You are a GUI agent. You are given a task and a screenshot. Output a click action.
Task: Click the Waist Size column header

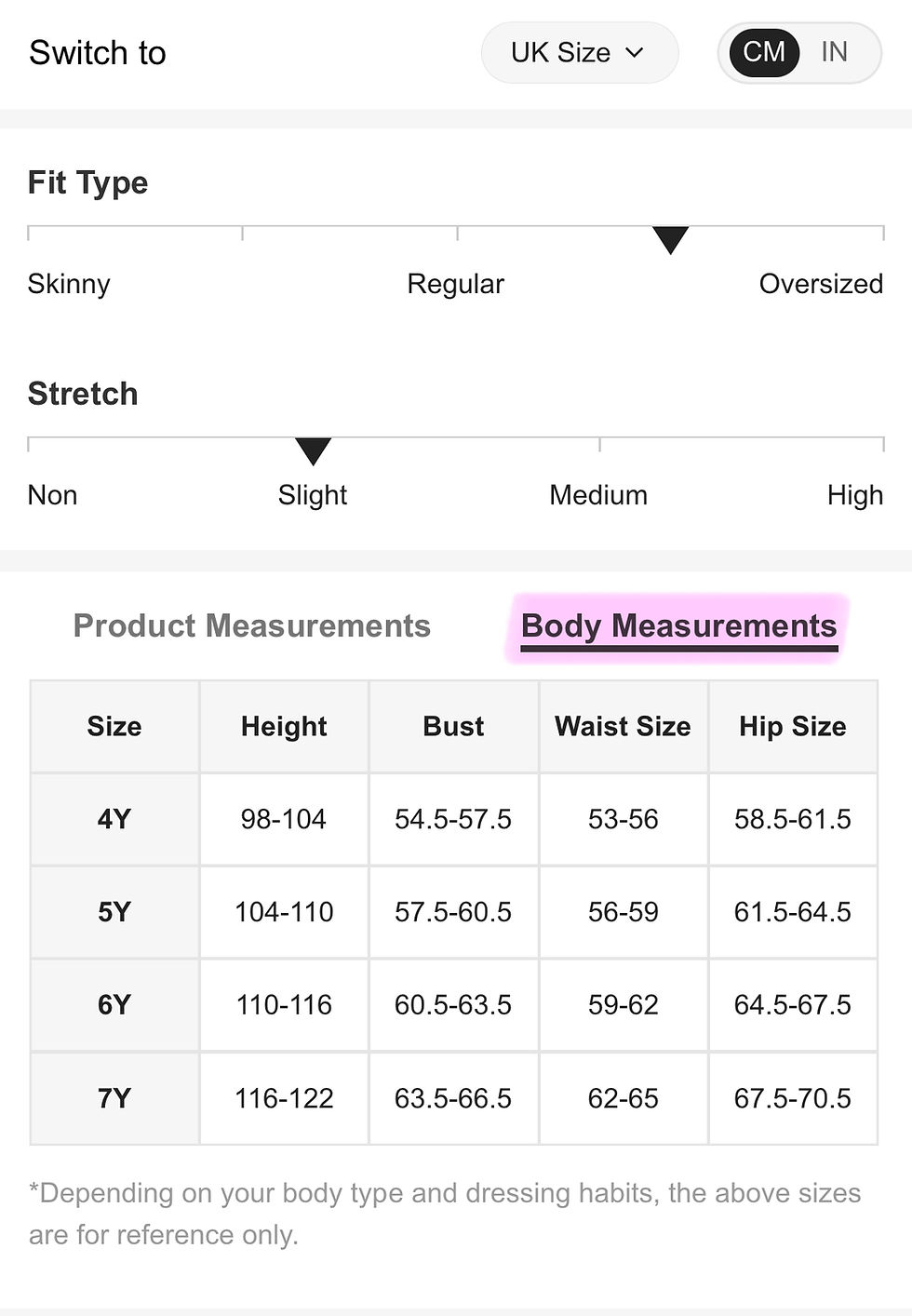[x=623, y=726]
